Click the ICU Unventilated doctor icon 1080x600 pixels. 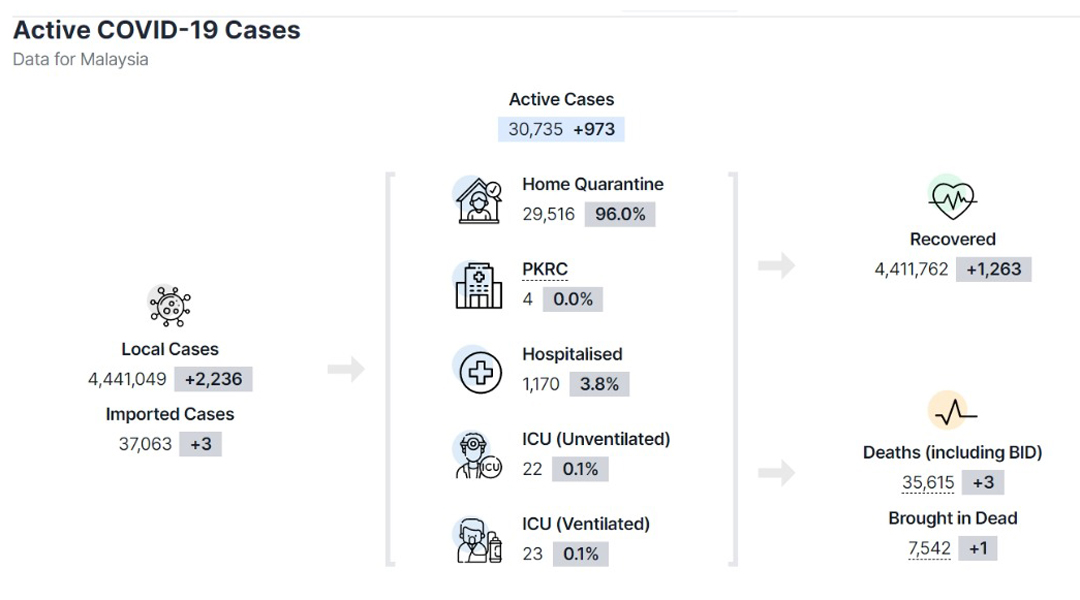coord(477,455)
